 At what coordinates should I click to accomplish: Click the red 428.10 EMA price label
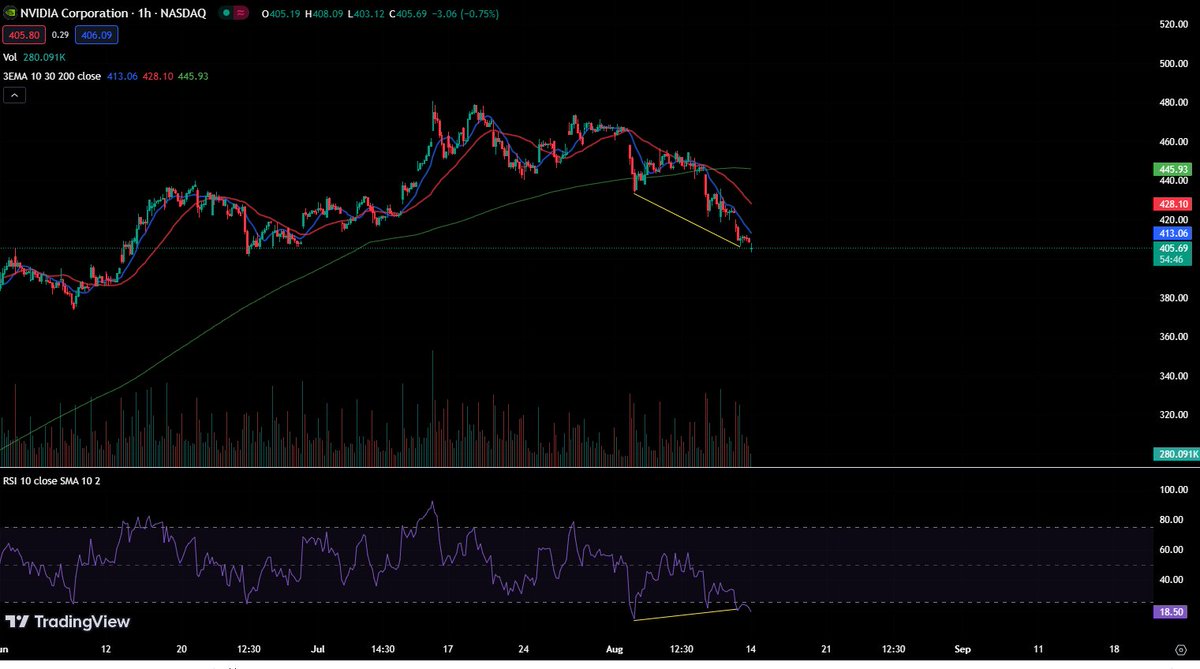1172,204
